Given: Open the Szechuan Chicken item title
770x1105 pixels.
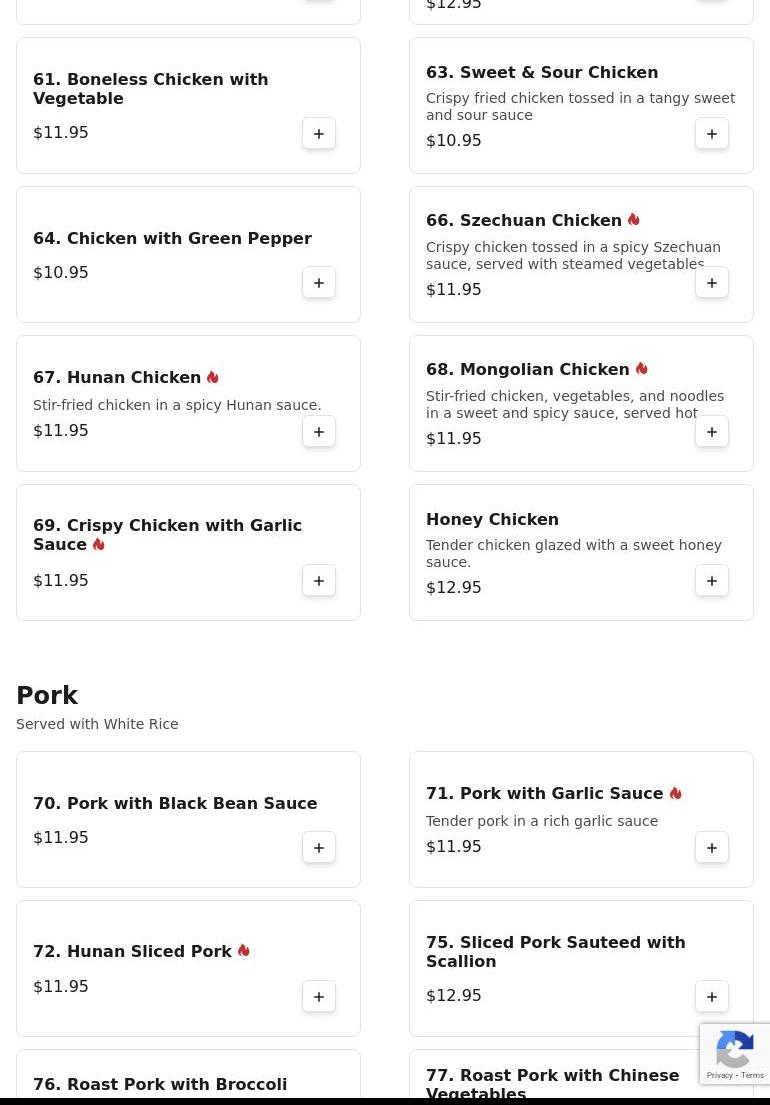Looking at the screenshot, I should pyautogui.click(x=523, y=221).
